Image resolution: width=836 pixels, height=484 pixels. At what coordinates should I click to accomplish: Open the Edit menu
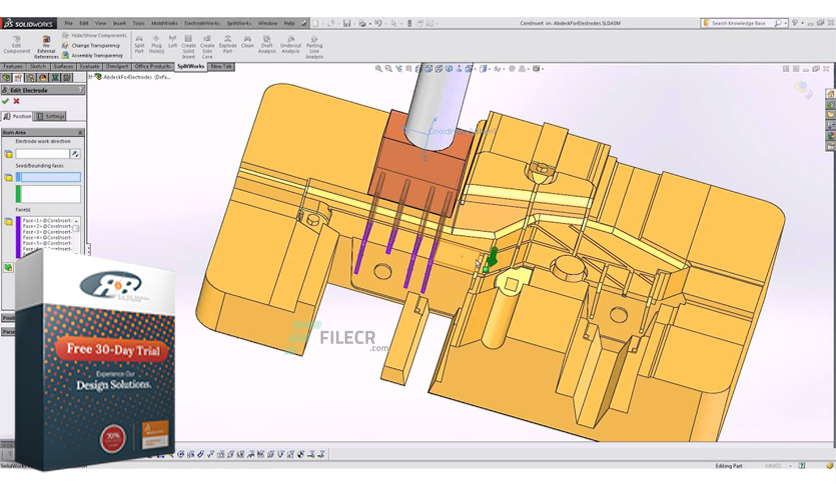[x=84, y=23]
